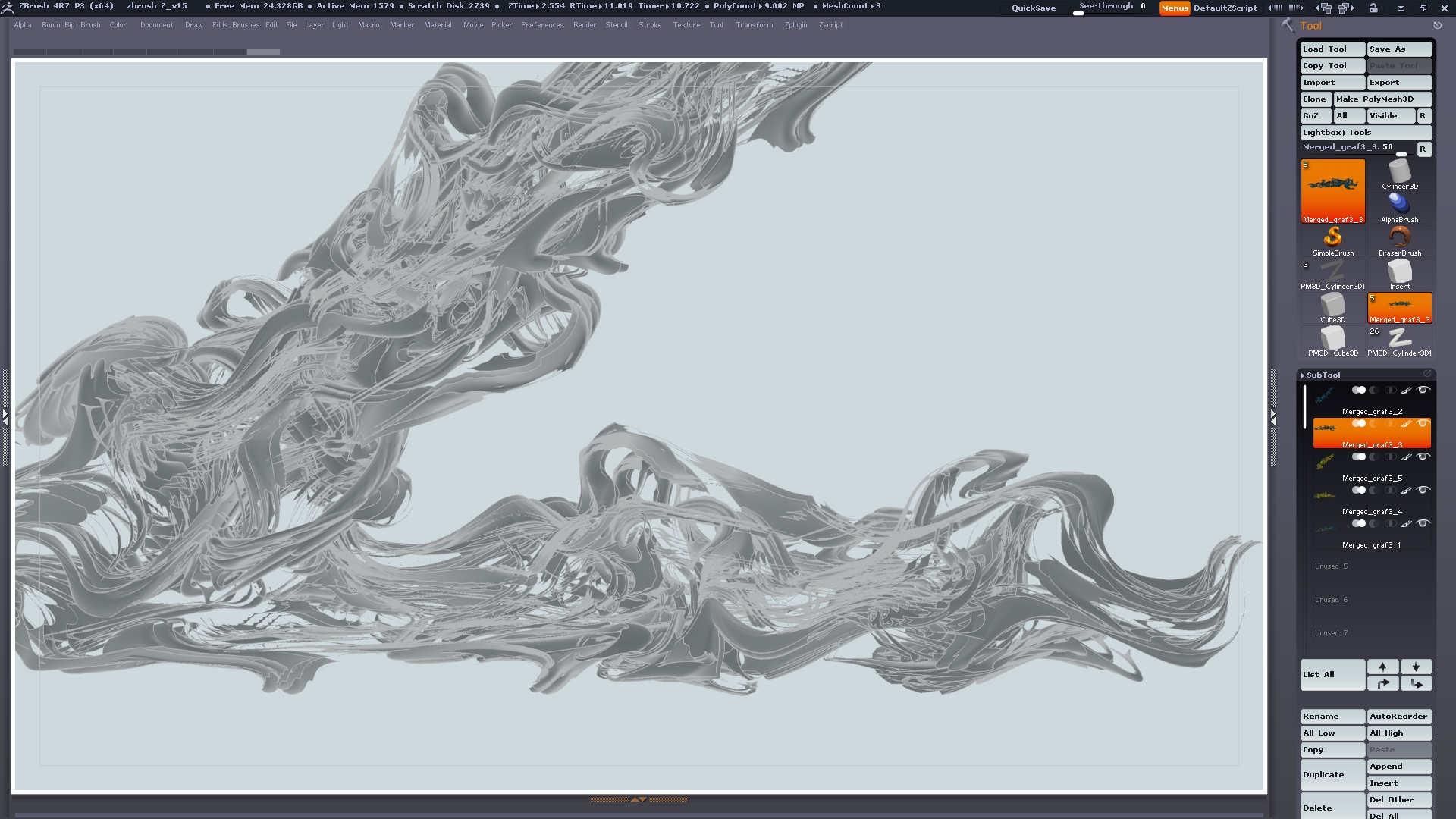Hide Merged_graf3_2 subtool with eye icon
The image size is (1456, 819).
(1423, 390)
